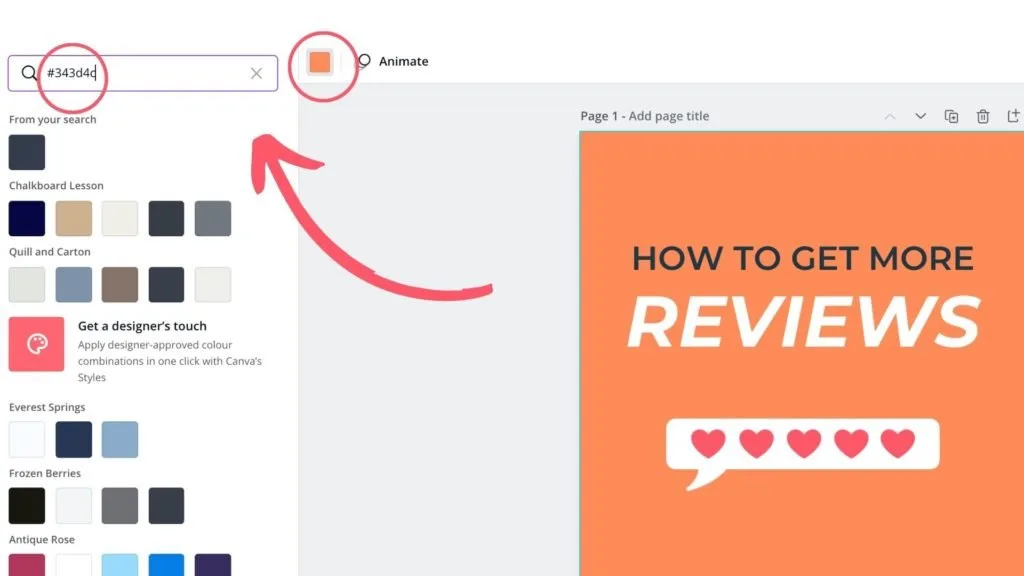This screenshot has height=576, width=1024.
Task: Click the search magnifier in the color panel
Action: 30,73
